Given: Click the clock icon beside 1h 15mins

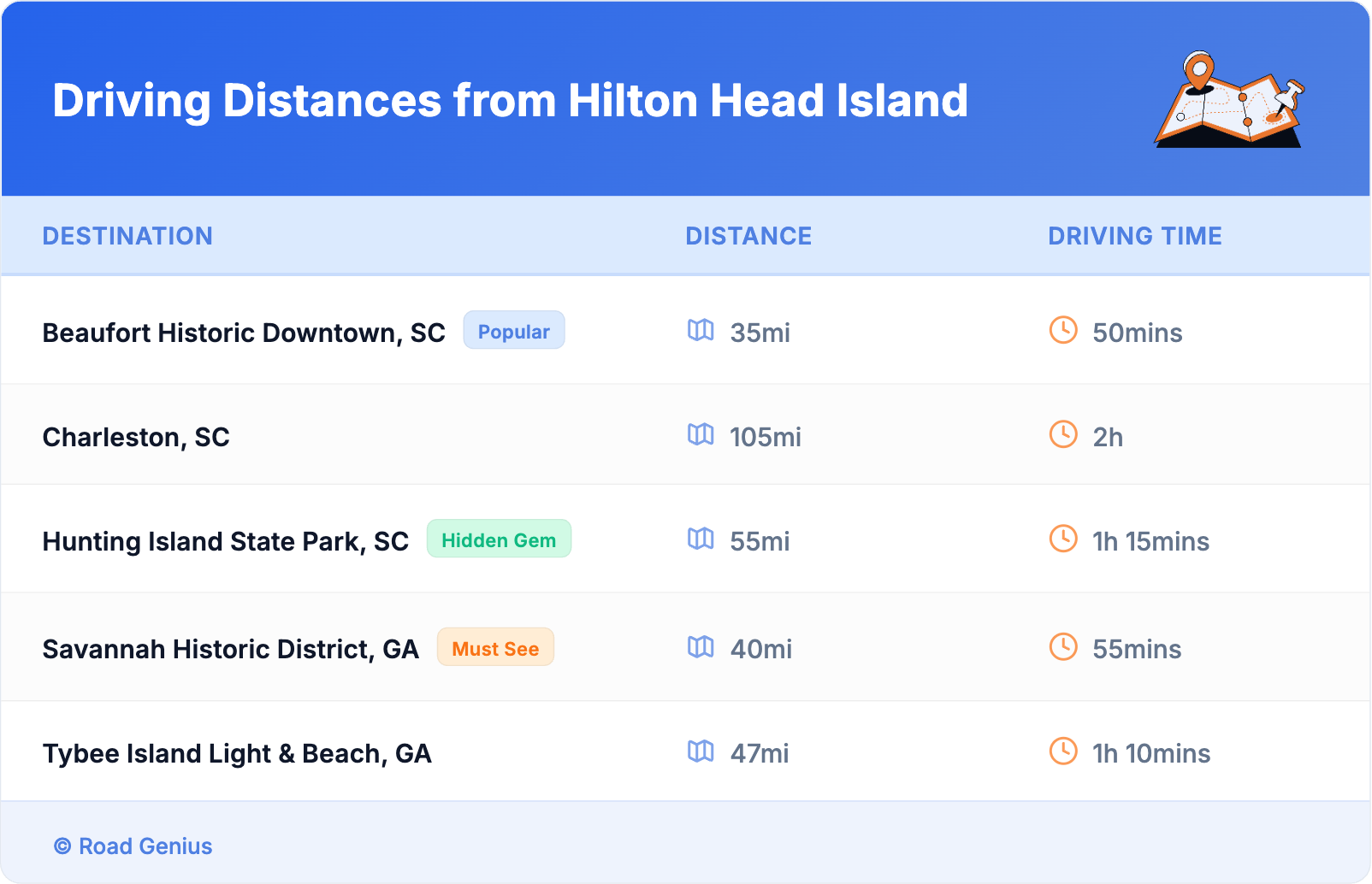Looking at the screenshot, I should pyautogui.click(x=1063, y=539).
